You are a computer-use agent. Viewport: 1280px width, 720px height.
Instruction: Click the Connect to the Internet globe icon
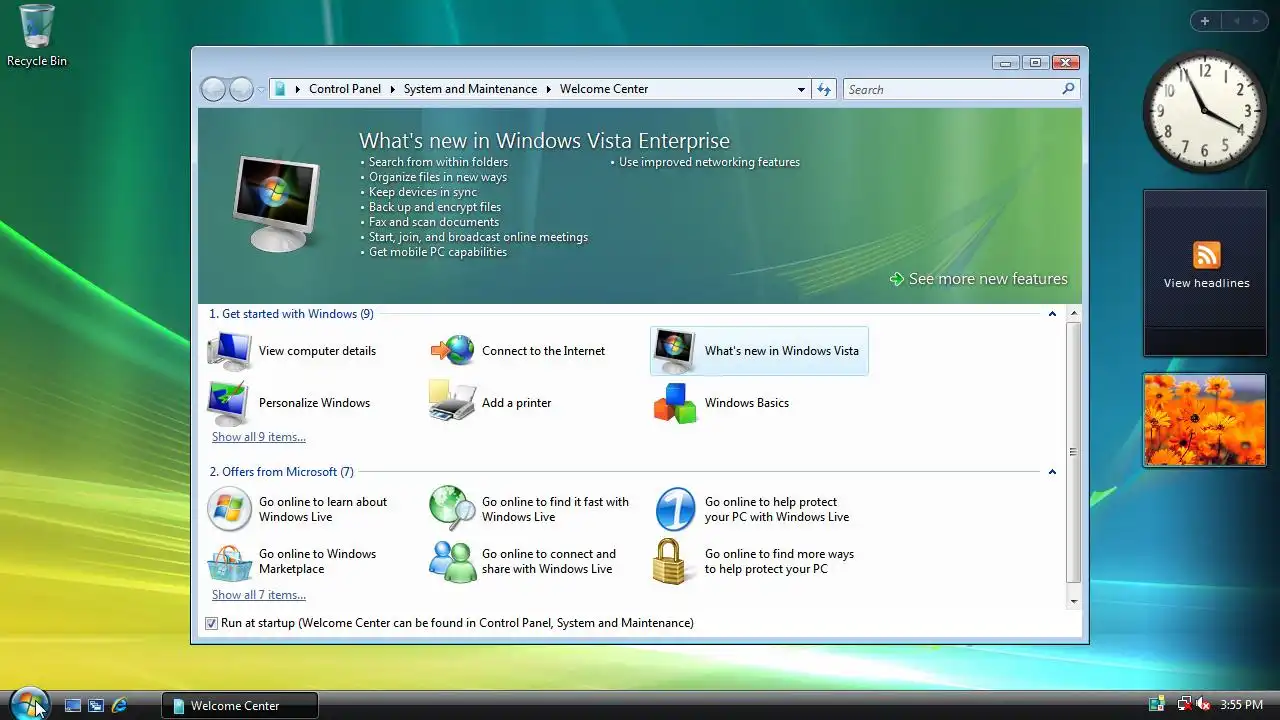coord(453,351)
